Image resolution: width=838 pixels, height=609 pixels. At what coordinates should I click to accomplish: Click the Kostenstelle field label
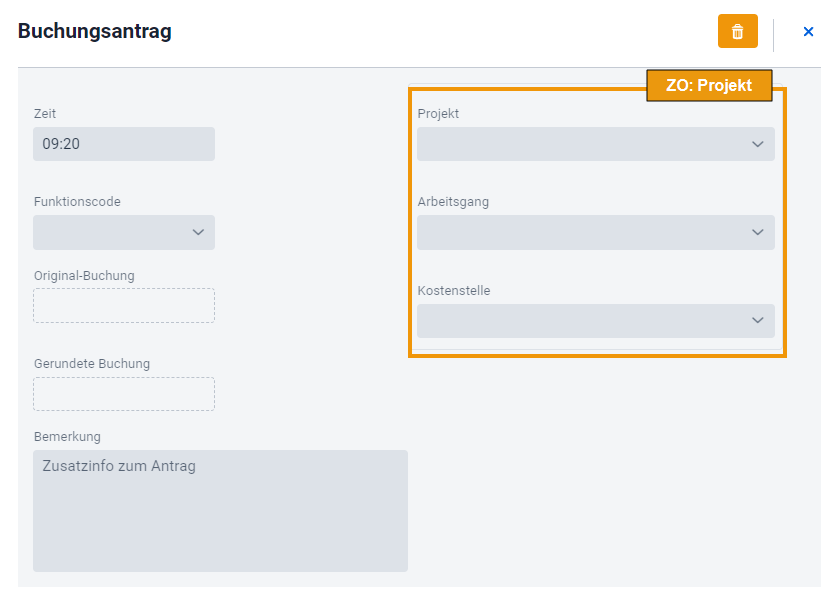[454, 291]
